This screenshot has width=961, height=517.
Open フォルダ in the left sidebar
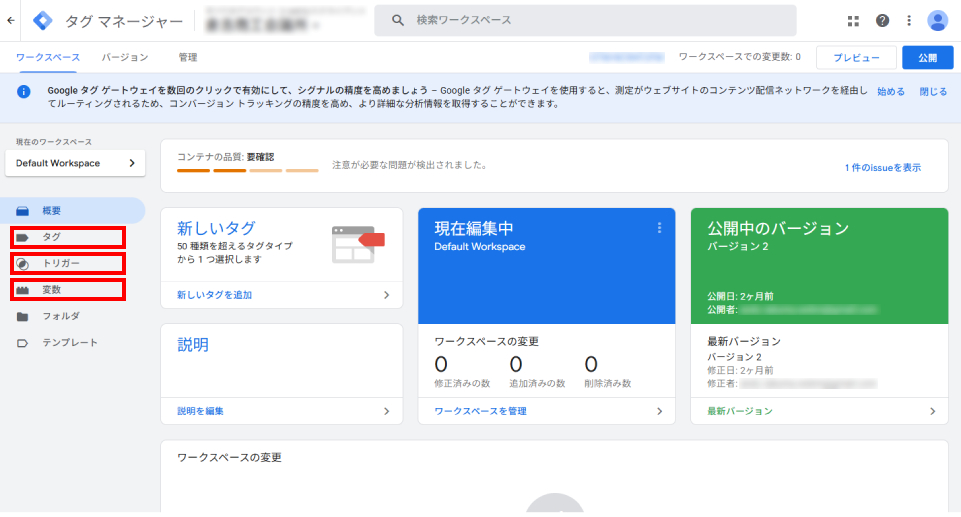(60, 316)
